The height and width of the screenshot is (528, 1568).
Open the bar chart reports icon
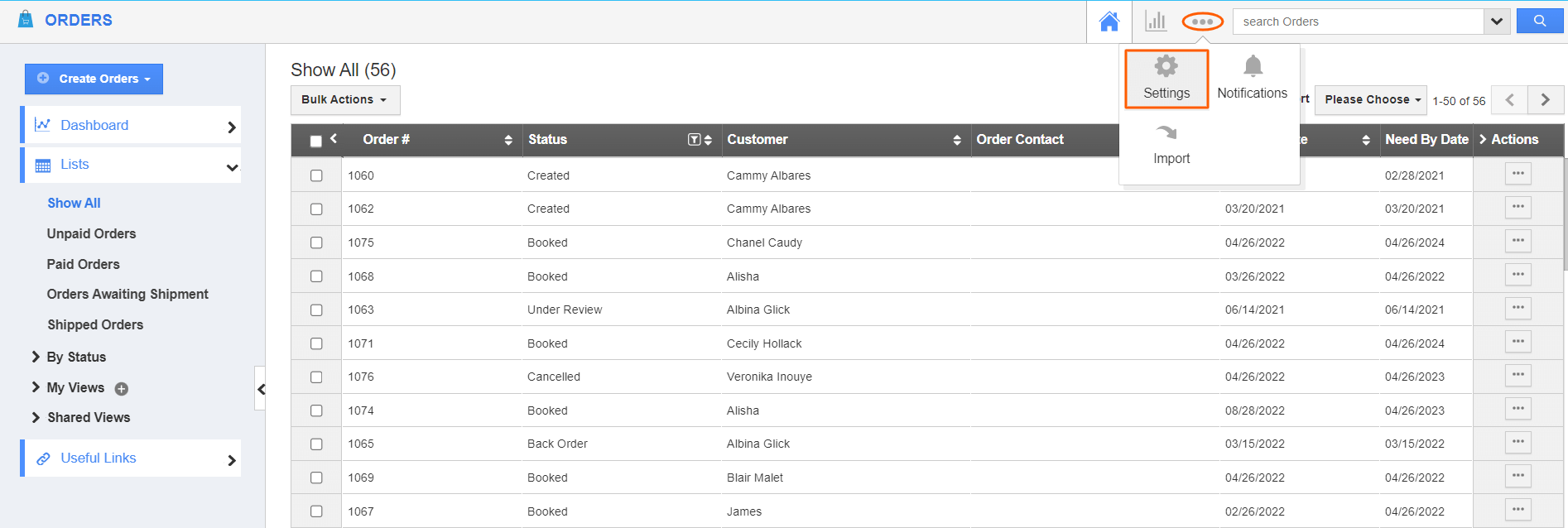pyautogui.click(x=1156, y=22)
